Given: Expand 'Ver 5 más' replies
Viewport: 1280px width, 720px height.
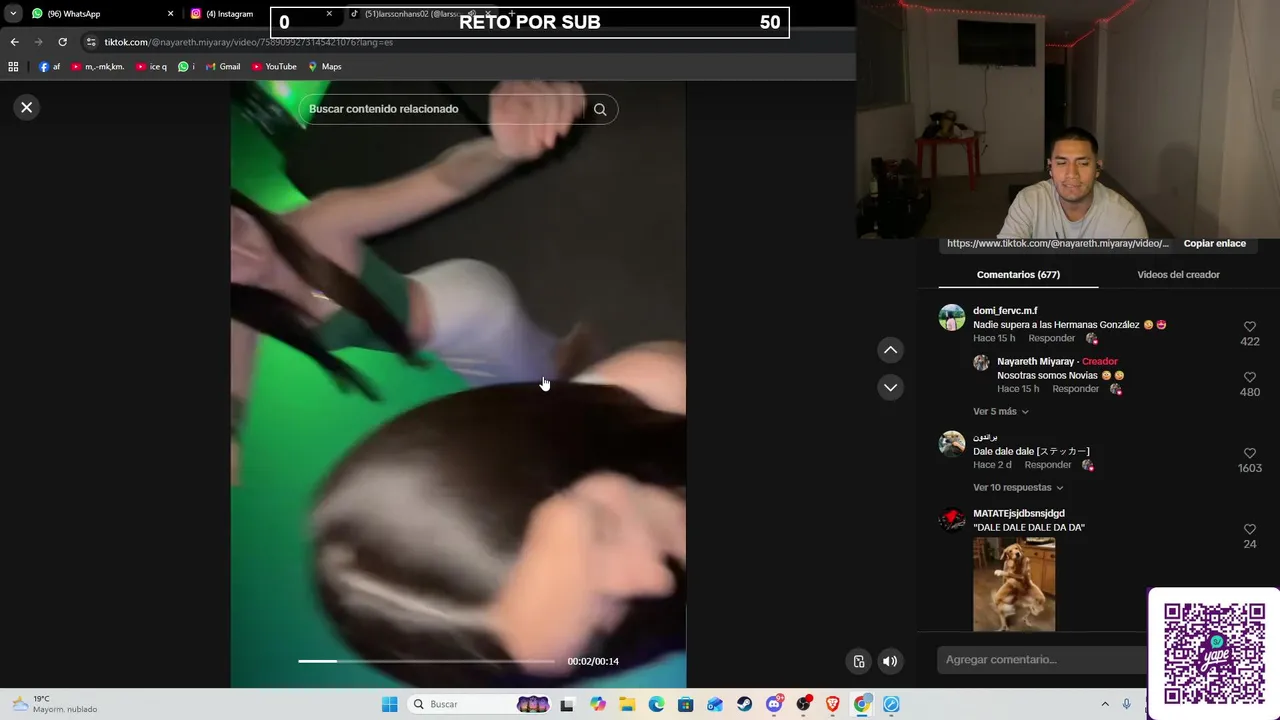Looking at the screenshot, I should (x=1001, y=412).
